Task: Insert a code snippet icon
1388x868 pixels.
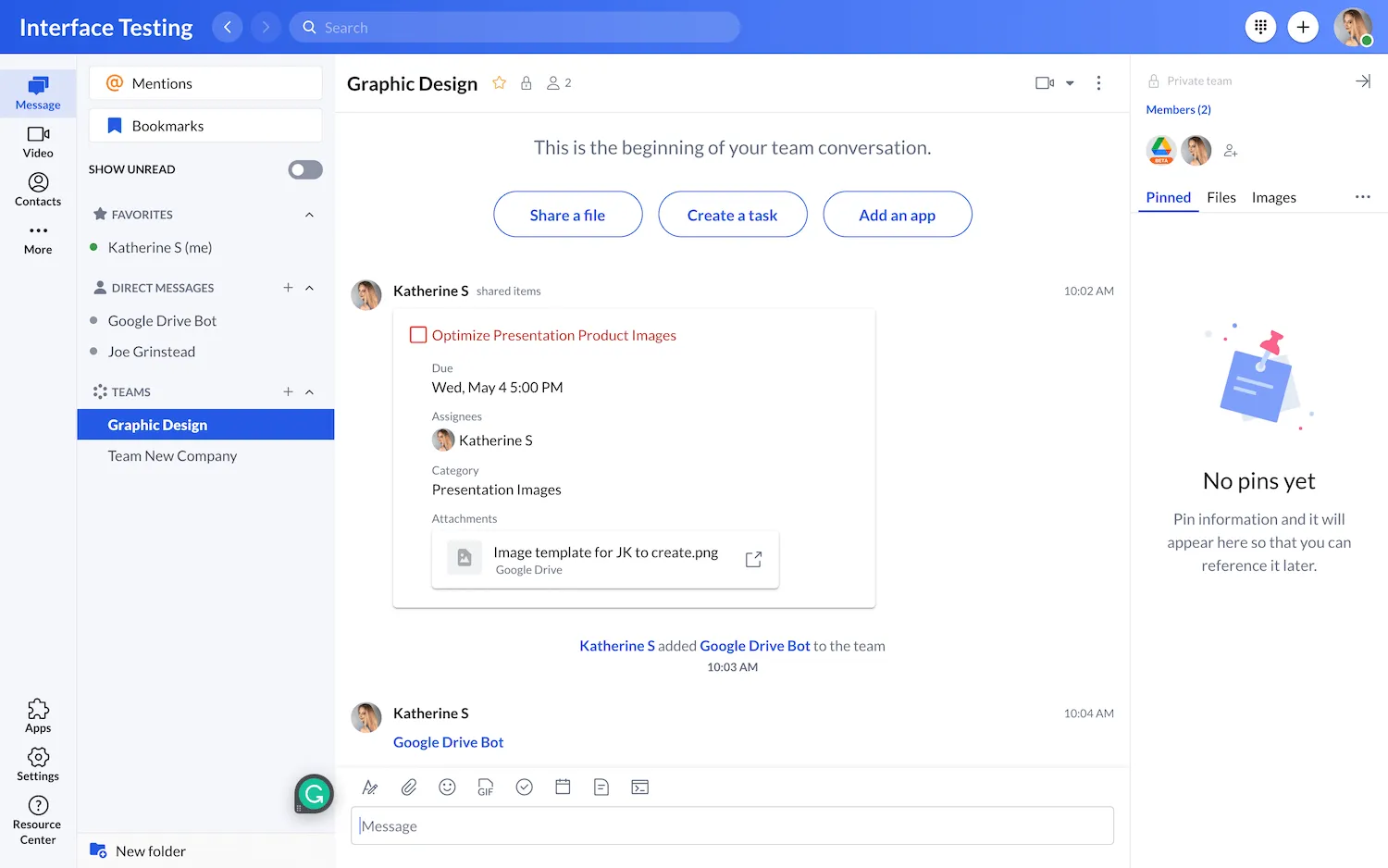Action: (x=640, y=787)
